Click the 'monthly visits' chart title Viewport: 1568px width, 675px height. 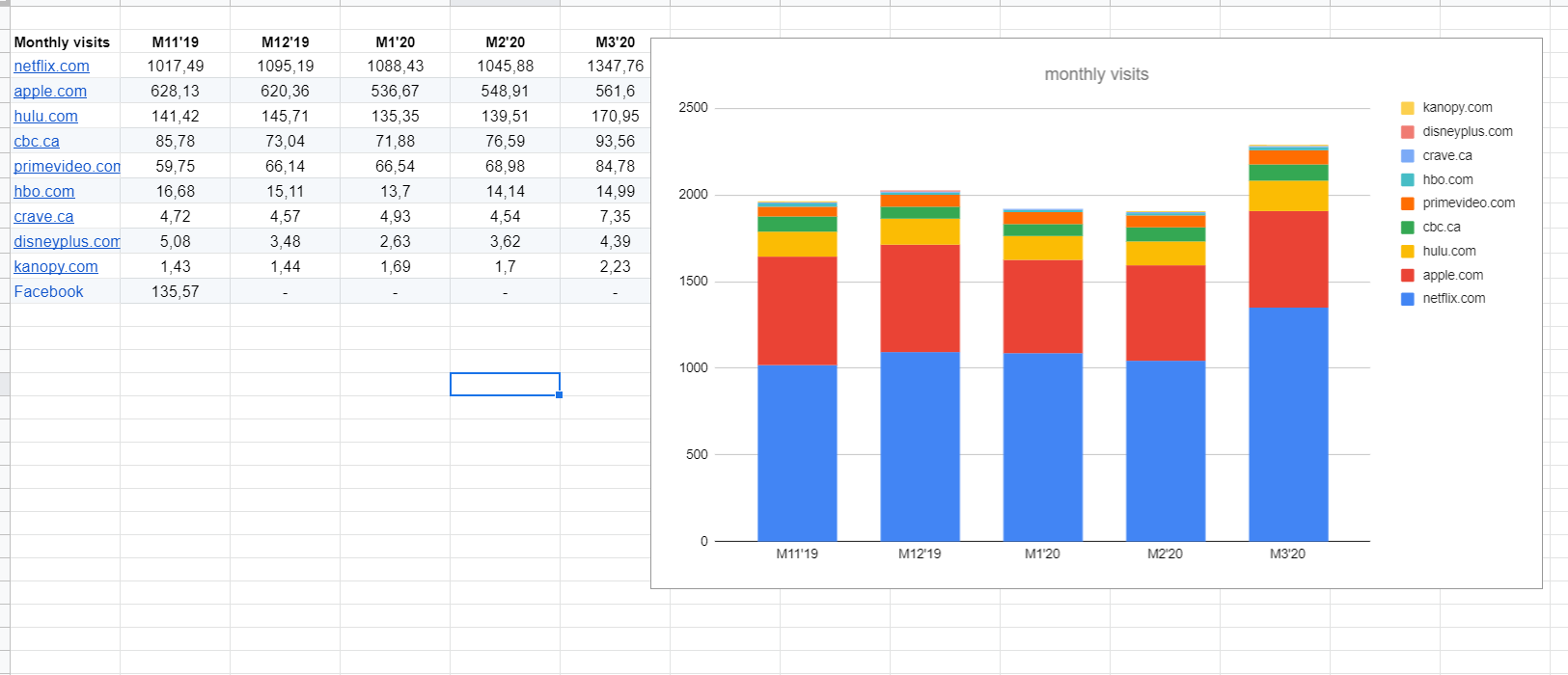coord(1096,74)
